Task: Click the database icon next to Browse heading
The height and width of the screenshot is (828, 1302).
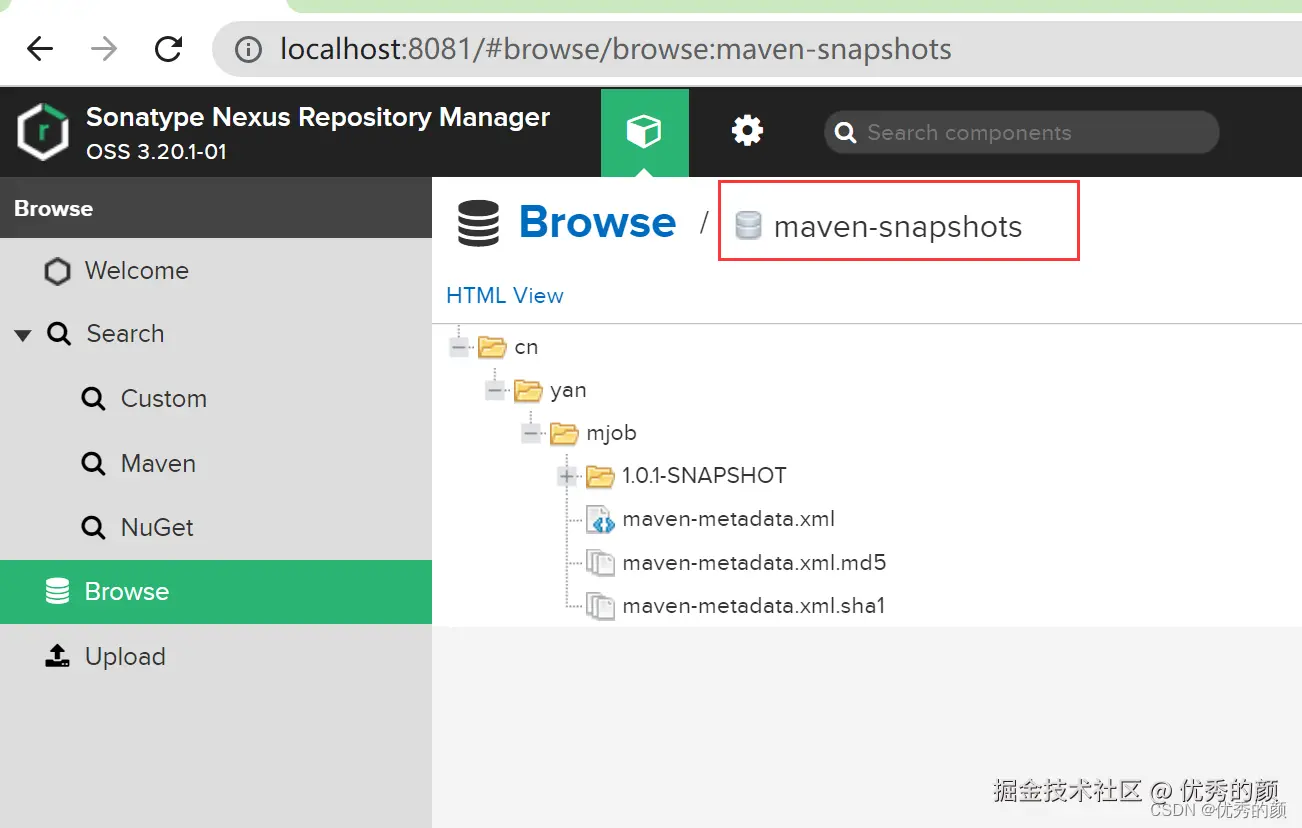Action: click(x=478, y=222)
